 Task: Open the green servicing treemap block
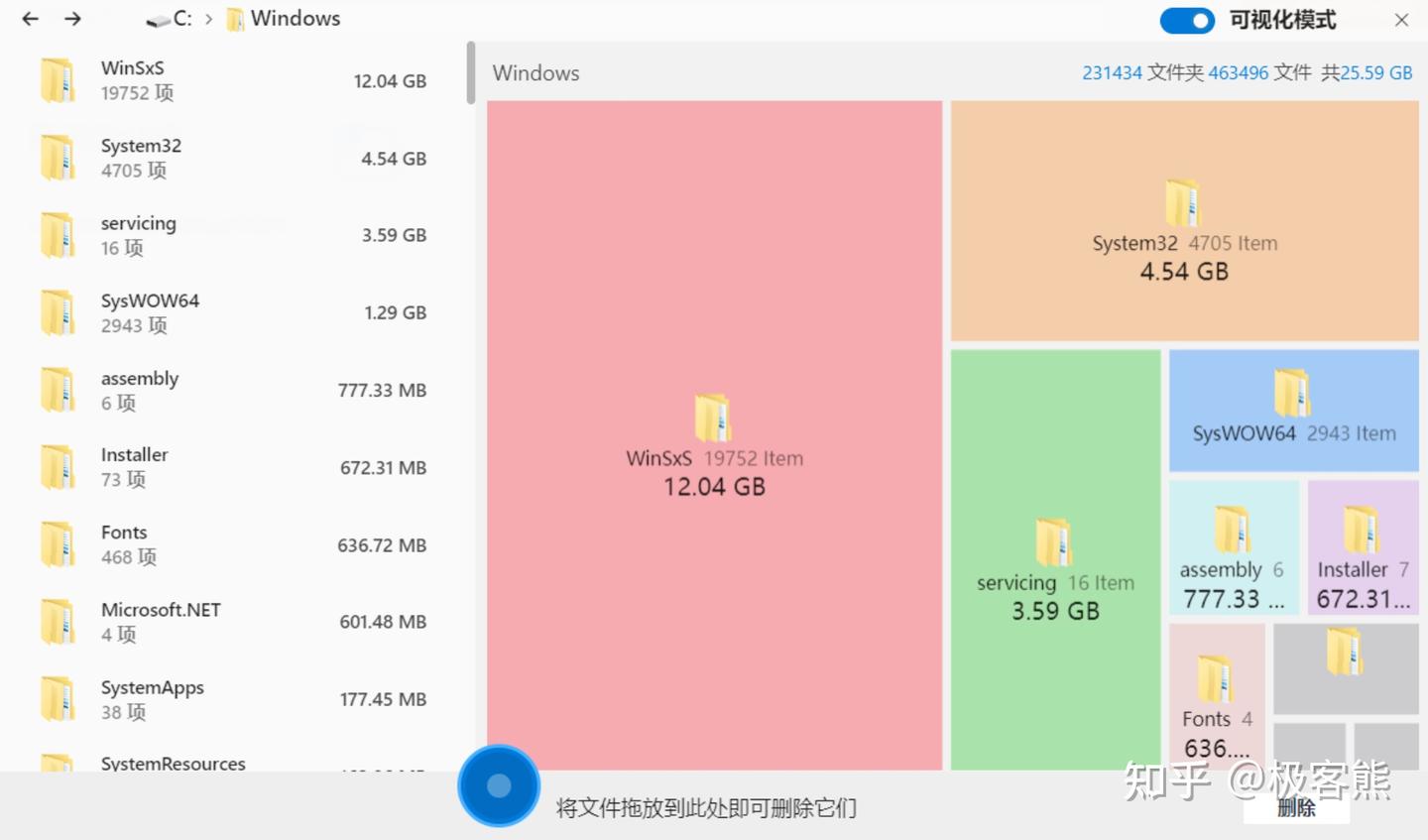(x=1055, y=560)
